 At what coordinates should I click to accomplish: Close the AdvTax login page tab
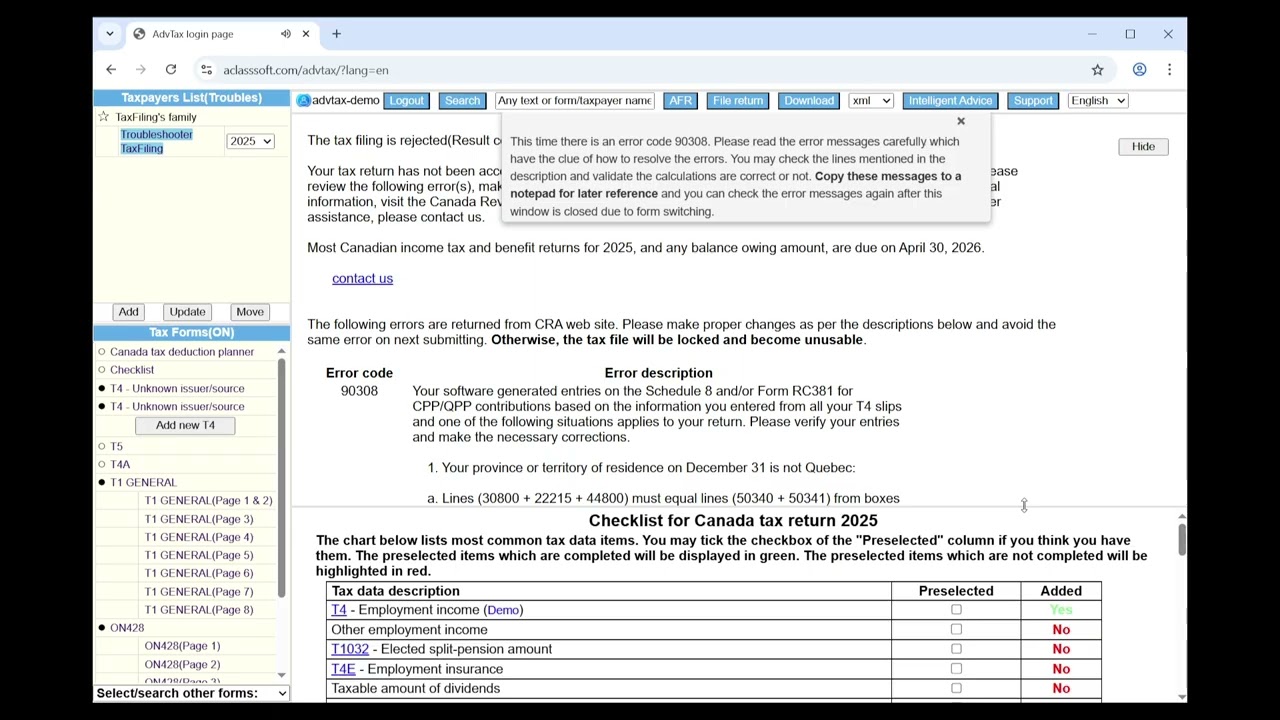(306, 34)
